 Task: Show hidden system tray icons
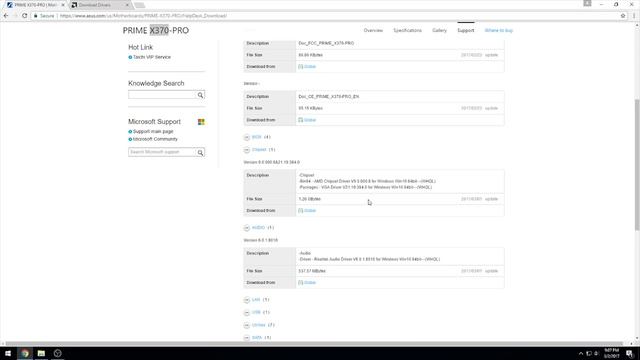581,353
